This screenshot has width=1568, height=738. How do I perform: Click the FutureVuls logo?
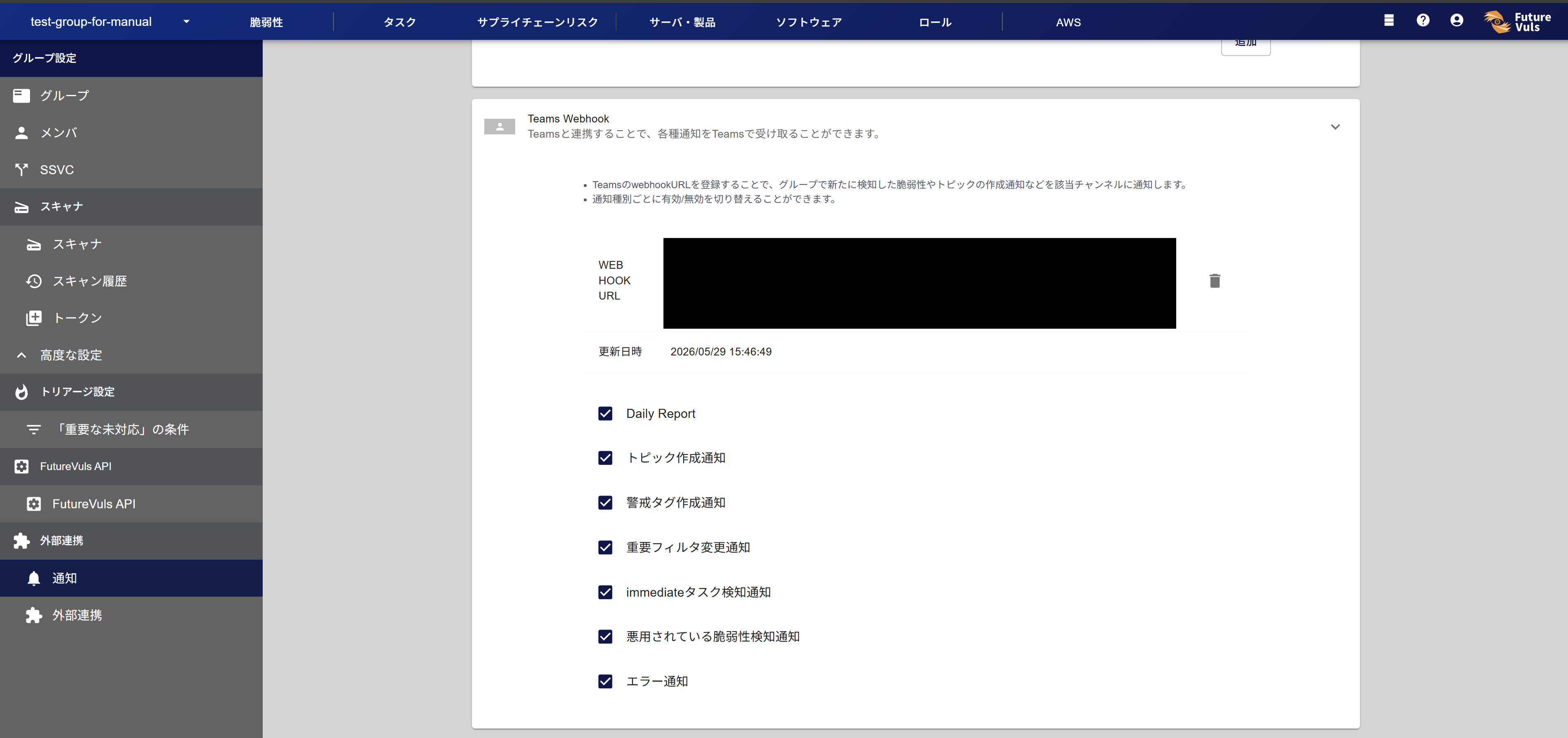pos(1517,22)
